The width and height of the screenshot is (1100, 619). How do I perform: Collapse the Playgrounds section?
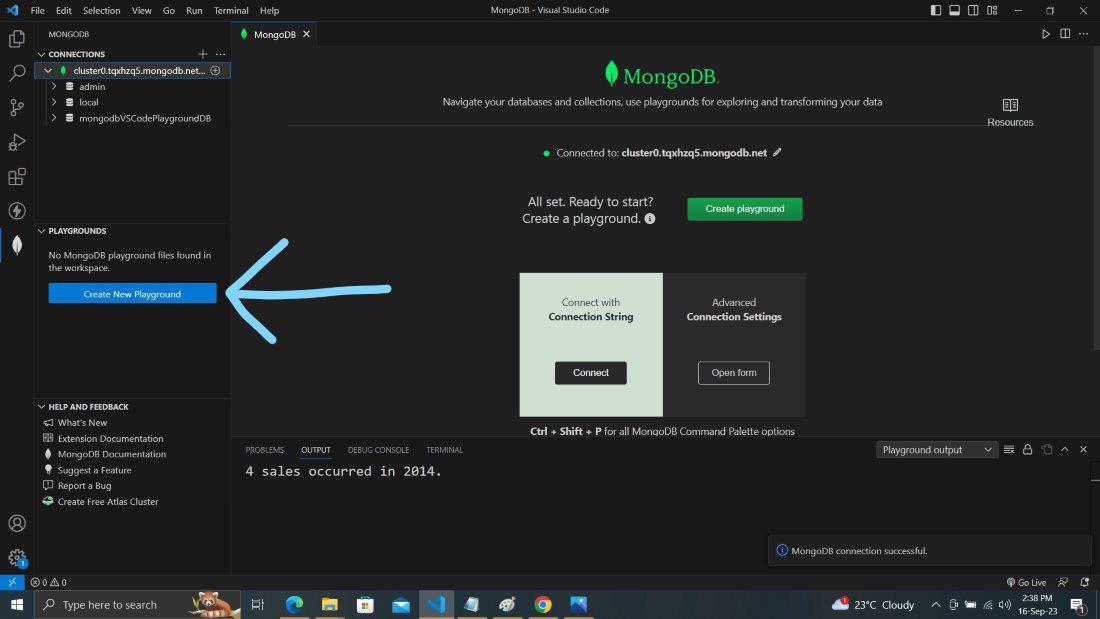[41, 231]
